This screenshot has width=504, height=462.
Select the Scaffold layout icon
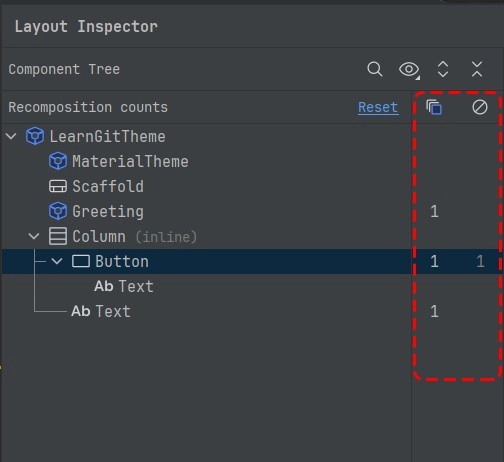(x=58, y=186)
